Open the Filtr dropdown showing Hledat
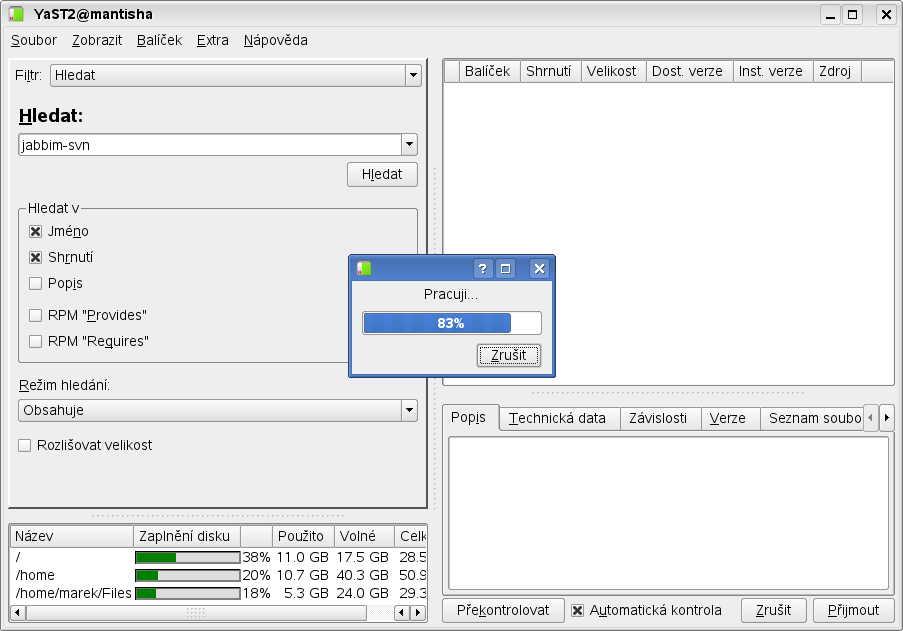 point(236,75)
